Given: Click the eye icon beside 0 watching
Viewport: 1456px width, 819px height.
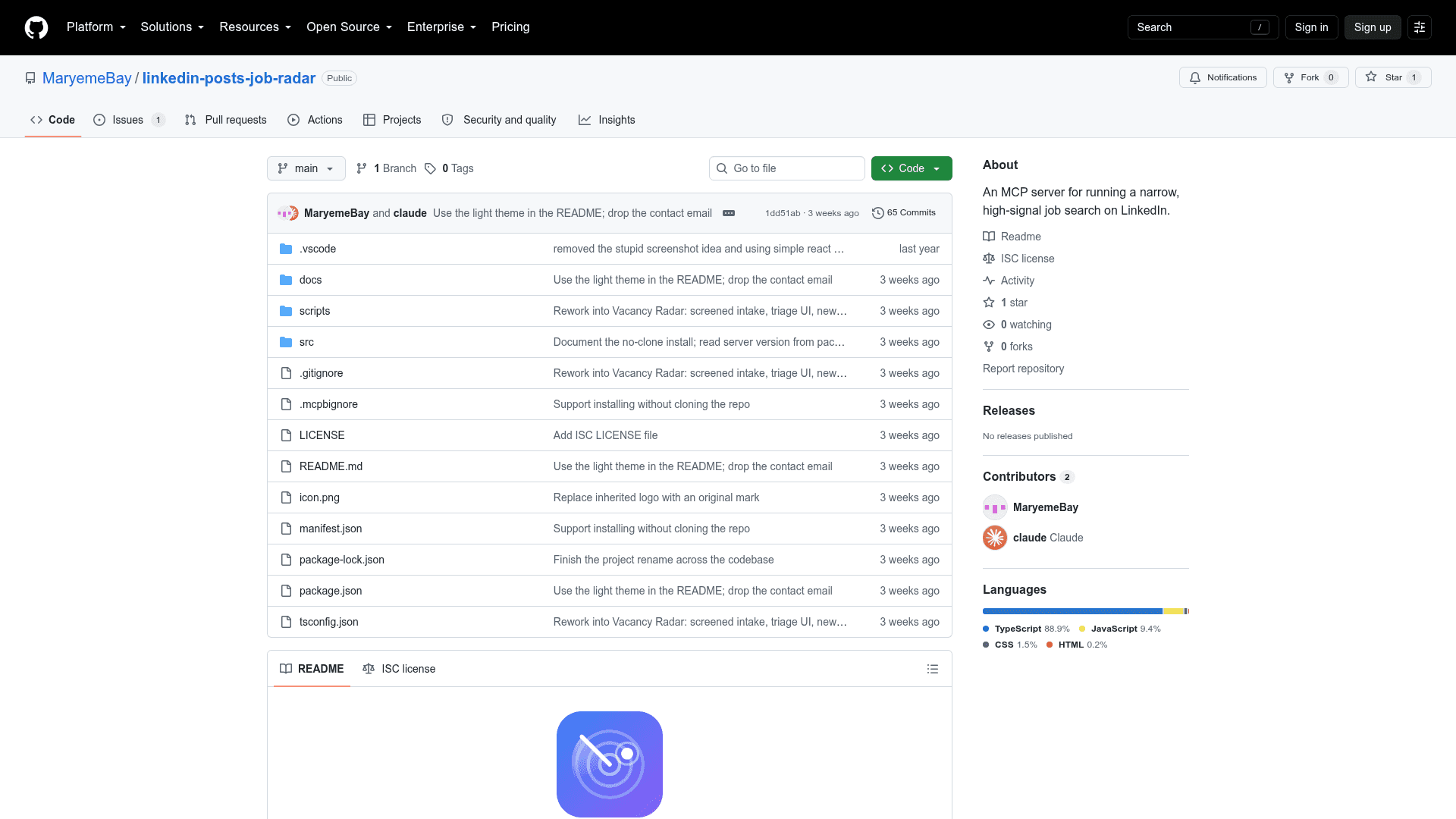Looking at the screenshot, I should (989, 325).
